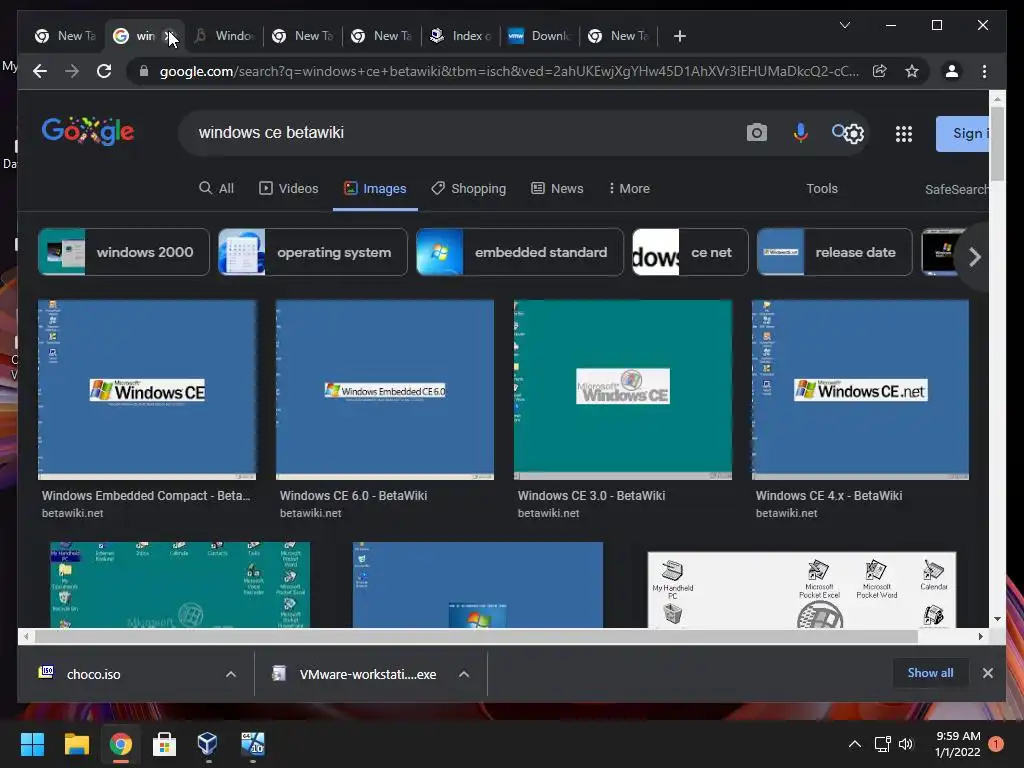
Task: Click the Sign in button
Action: click(963, 133)
